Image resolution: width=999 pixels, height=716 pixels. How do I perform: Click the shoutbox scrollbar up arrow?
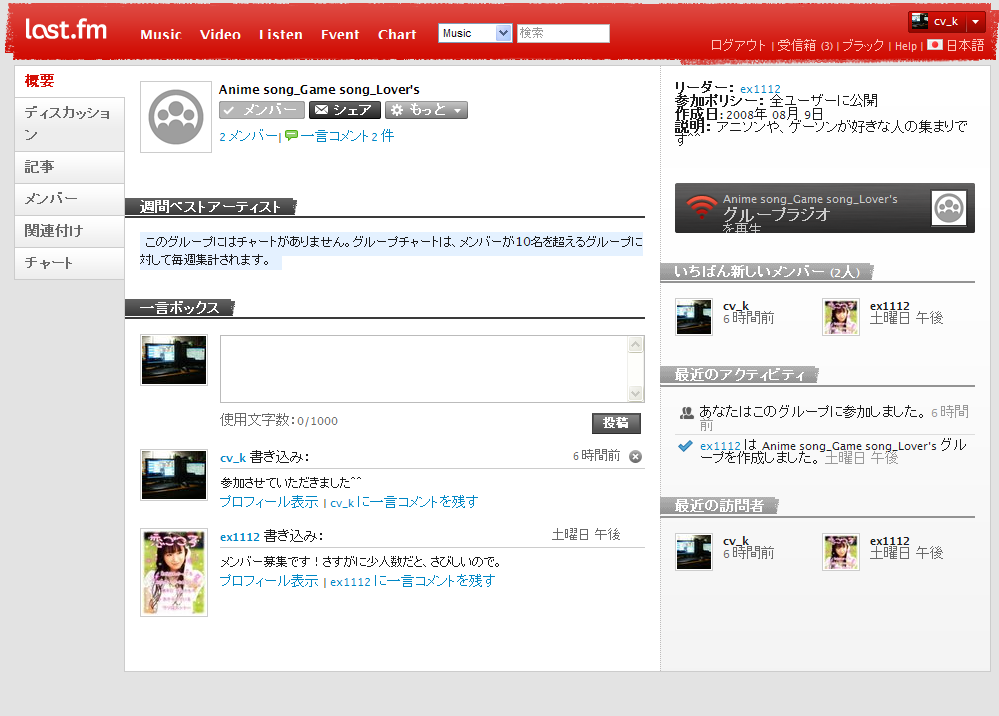pyautogui.click(x=635, y=345)
